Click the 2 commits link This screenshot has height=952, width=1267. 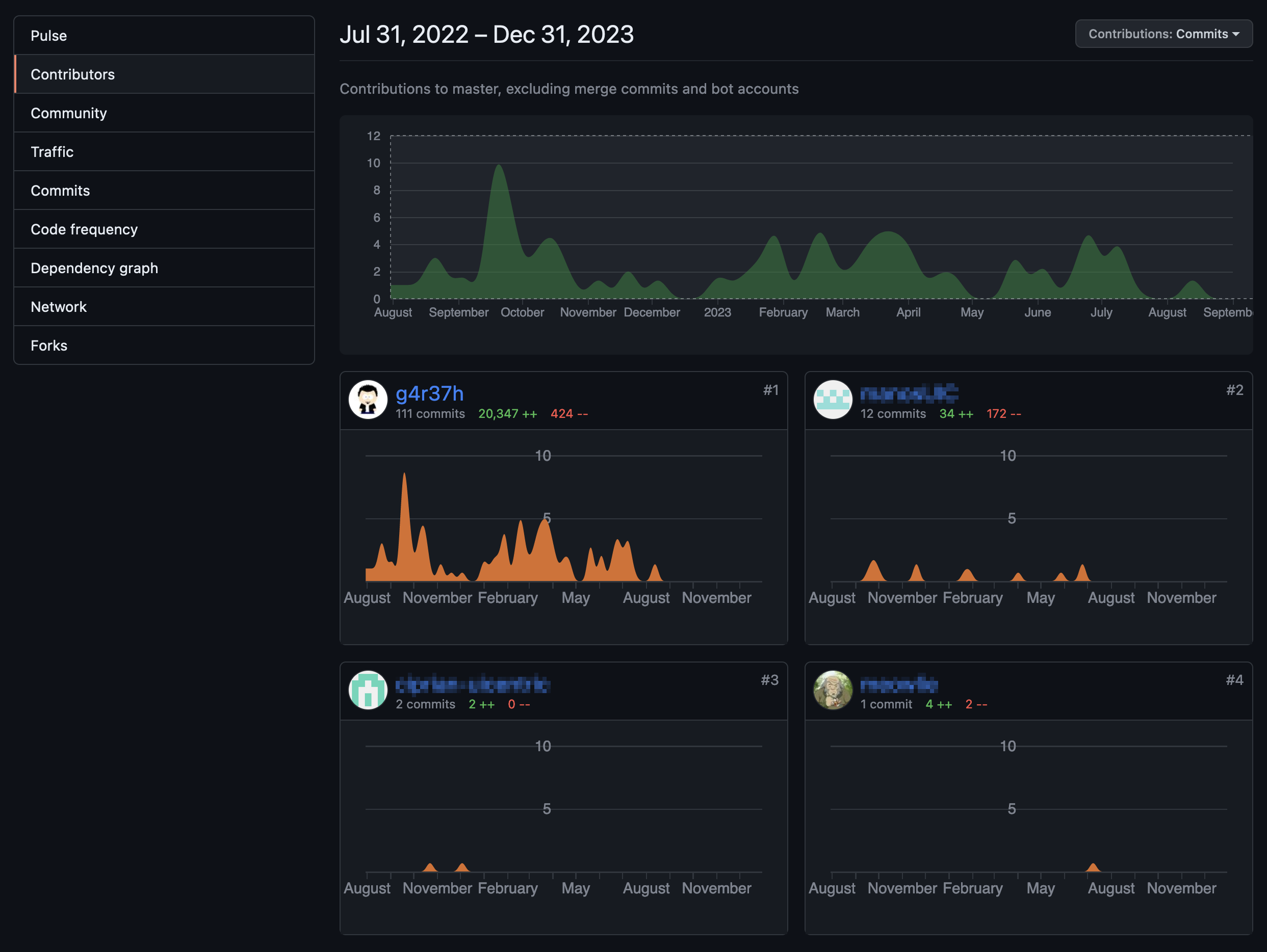click(x=425, y=704)
